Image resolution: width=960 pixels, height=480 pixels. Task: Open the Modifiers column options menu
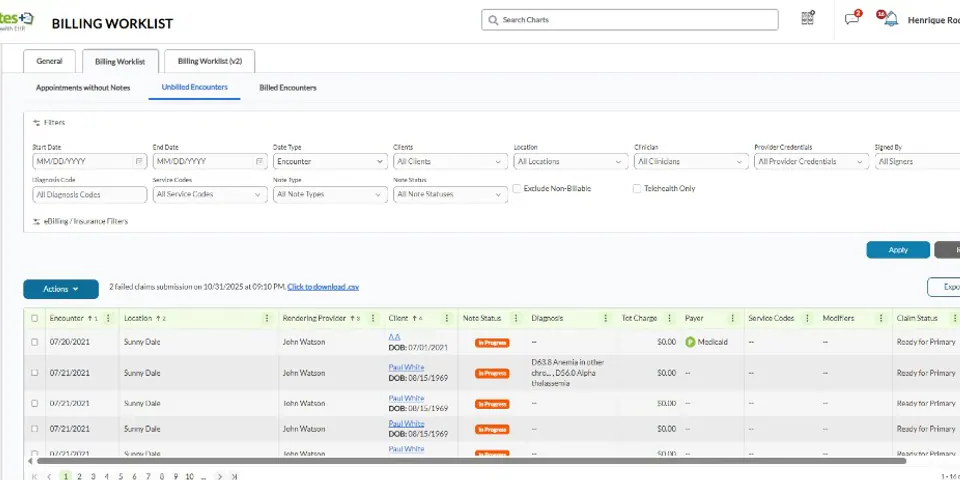[x=881, y=318]
